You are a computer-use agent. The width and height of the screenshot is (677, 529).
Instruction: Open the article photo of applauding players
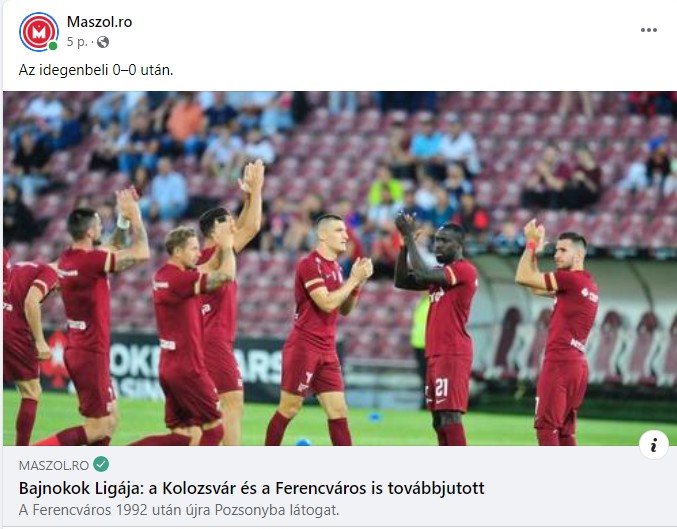coord(340,268)
